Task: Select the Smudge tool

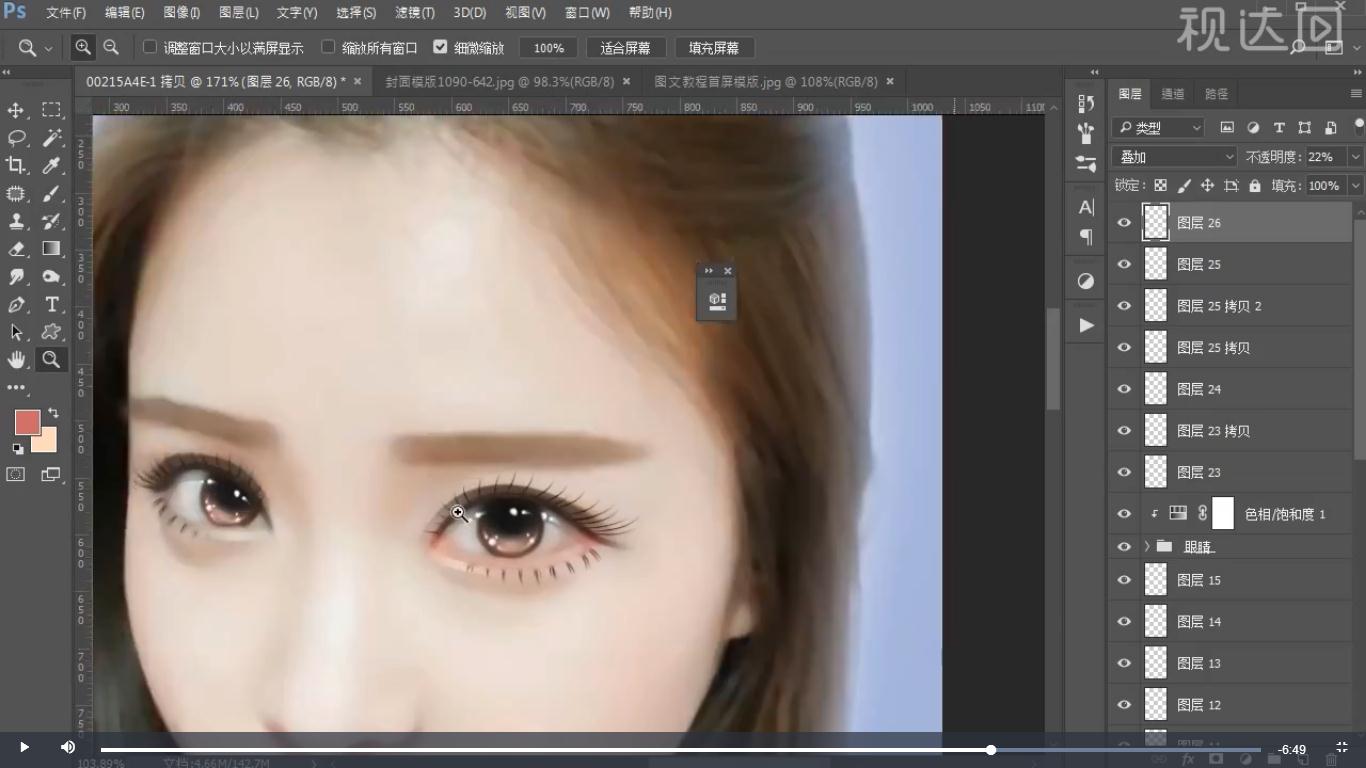Action: tap(16, 277)
